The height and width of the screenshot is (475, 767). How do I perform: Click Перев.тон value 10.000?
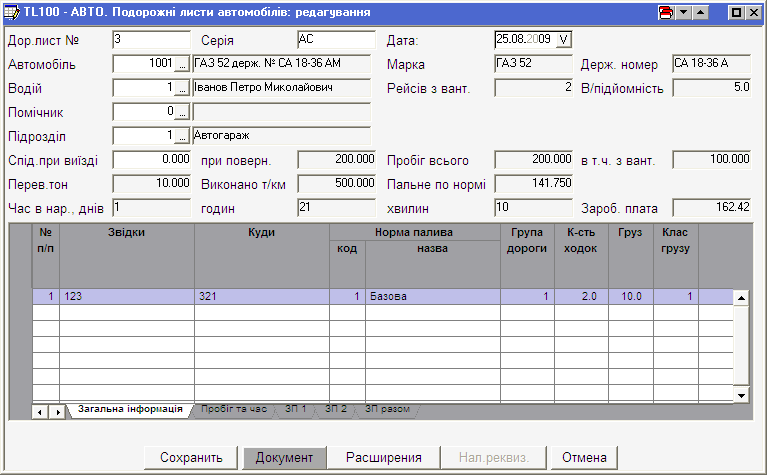click(x=151, y=183)
